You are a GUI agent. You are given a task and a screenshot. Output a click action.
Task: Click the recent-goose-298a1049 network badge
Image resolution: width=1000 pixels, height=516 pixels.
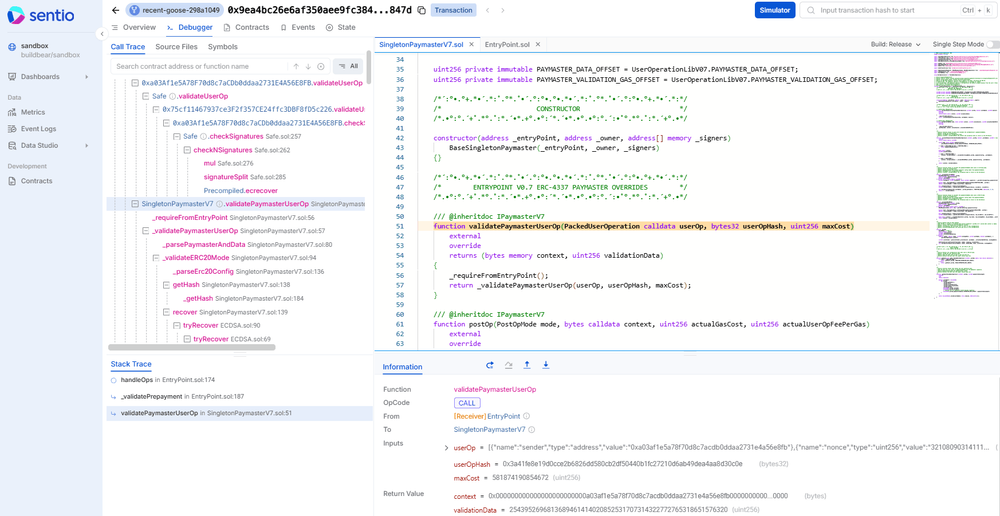pyautogui.click(x=173, y=10)
